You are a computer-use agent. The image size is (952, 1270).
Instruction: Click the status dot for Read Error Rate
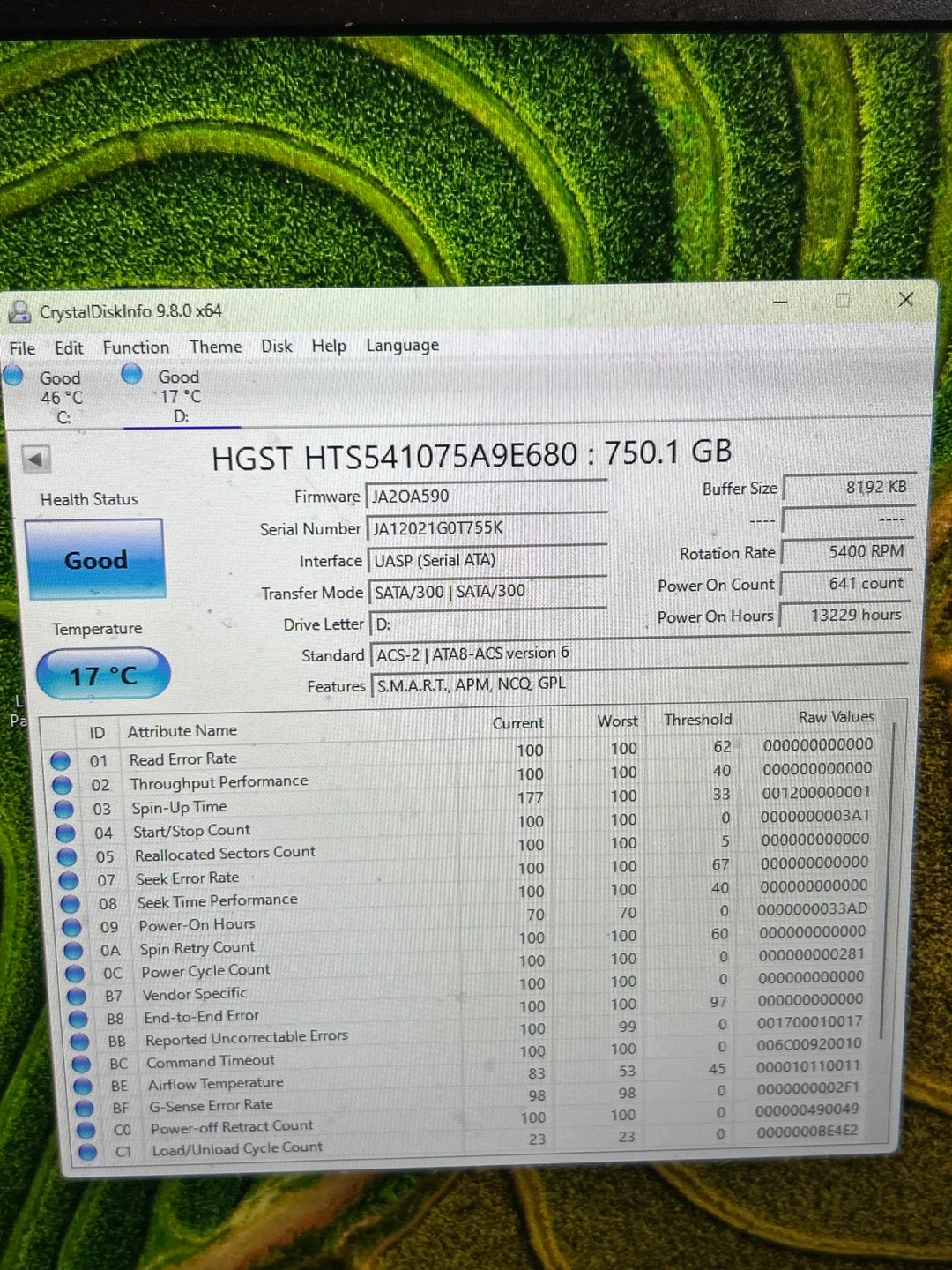click(60, 760)
